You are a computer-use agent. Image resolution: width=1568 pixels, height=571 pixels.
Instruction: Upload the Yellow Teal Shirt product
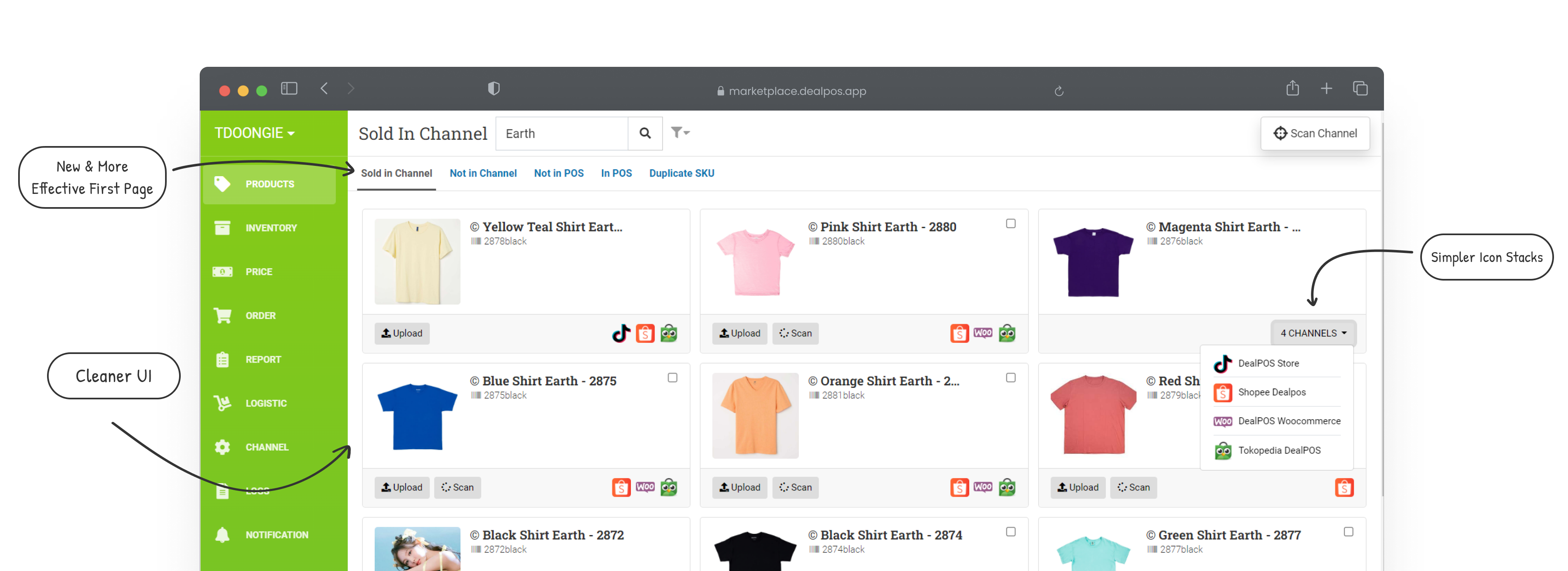point(402,333)
